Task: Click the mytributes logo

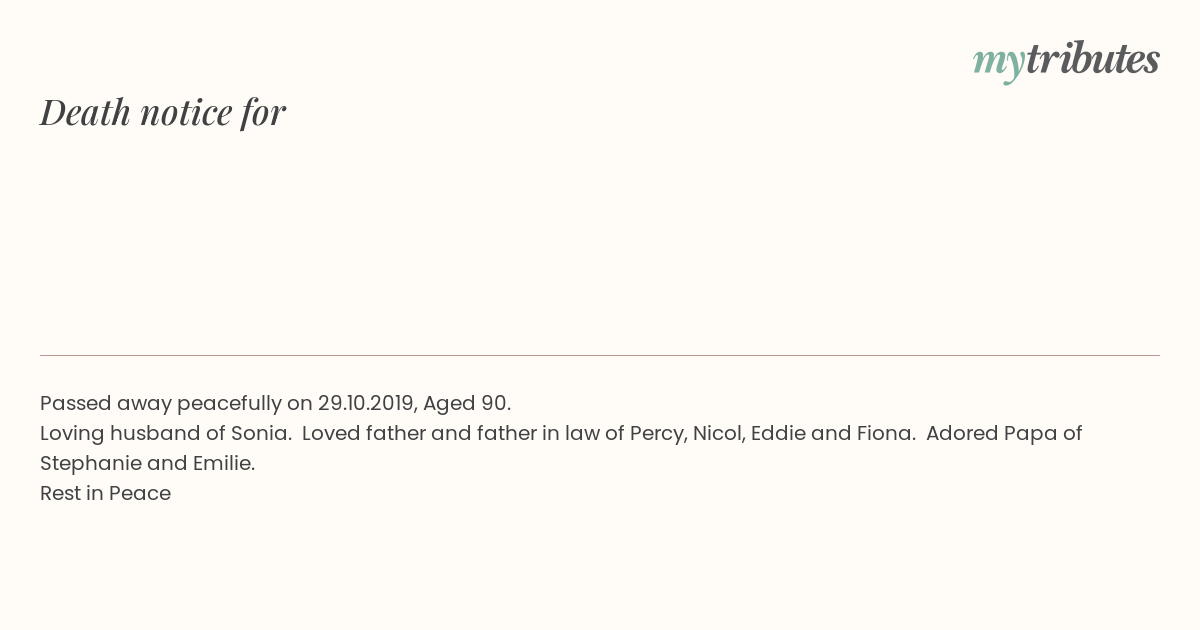Action: click(x=1066, y=60)
